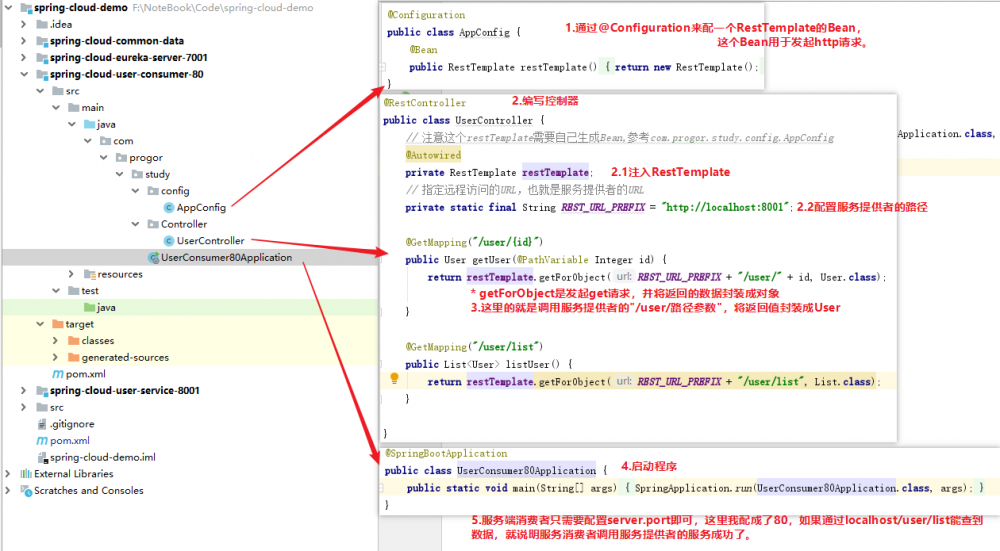Click the java source folder icon under main
Image resolution: width=1000 pixels, height=551 pixels.
click(x=90, y=124)
